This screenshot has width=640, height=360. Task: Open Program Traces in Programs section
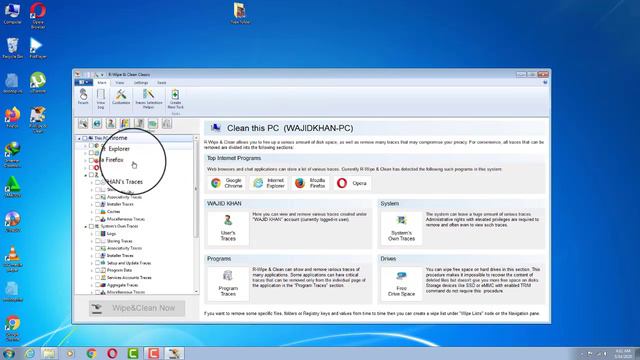tap(228, 284)
